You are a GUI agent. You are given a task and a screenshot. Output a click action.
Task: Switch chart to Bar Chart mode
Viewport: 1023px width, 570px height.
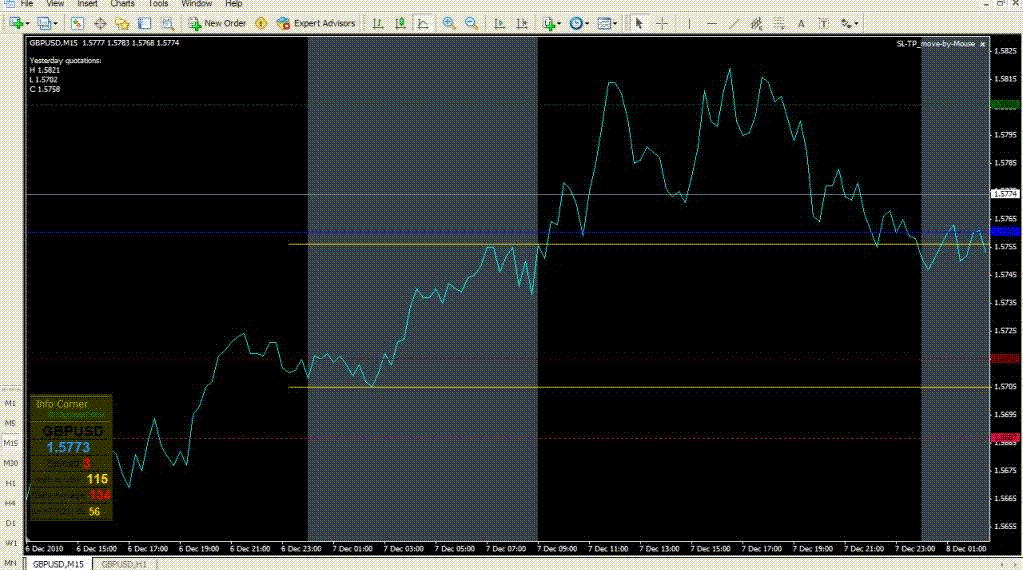point(378,23)
